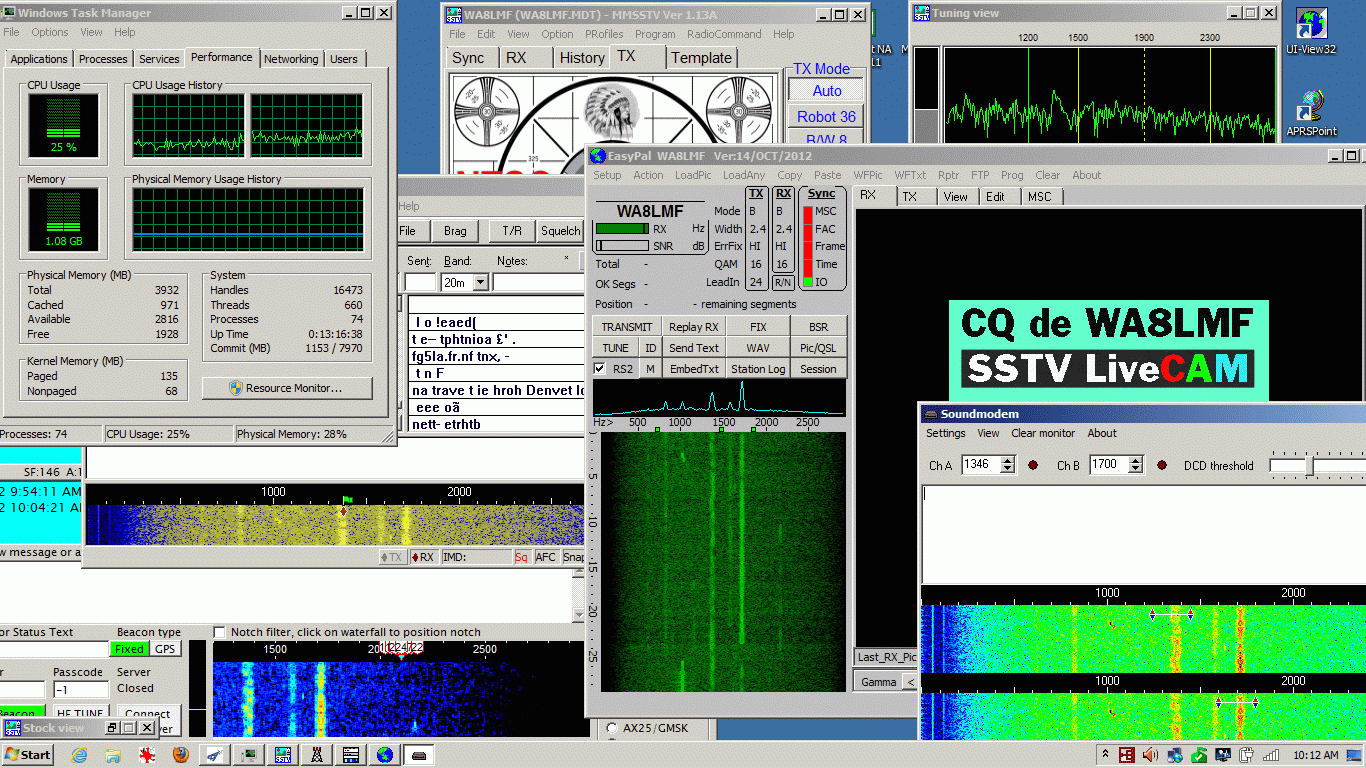1366x768 pixels.
Task: Increase Ch A frequency with stepper
Action: coord(1008,461)
